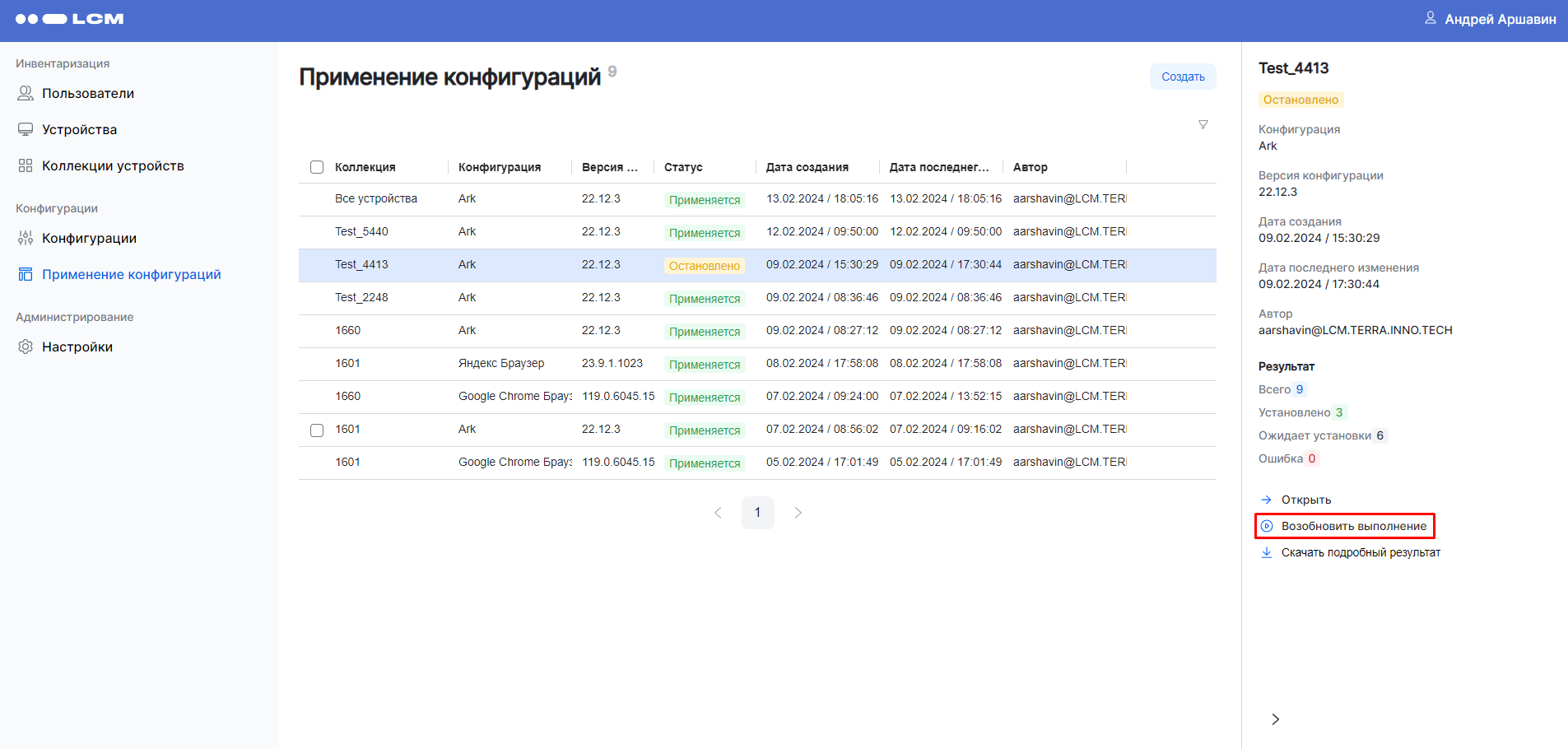1568x749 pixels.
Task: Click Возобновить выполнение to resume
Action: pos(1353,526)
